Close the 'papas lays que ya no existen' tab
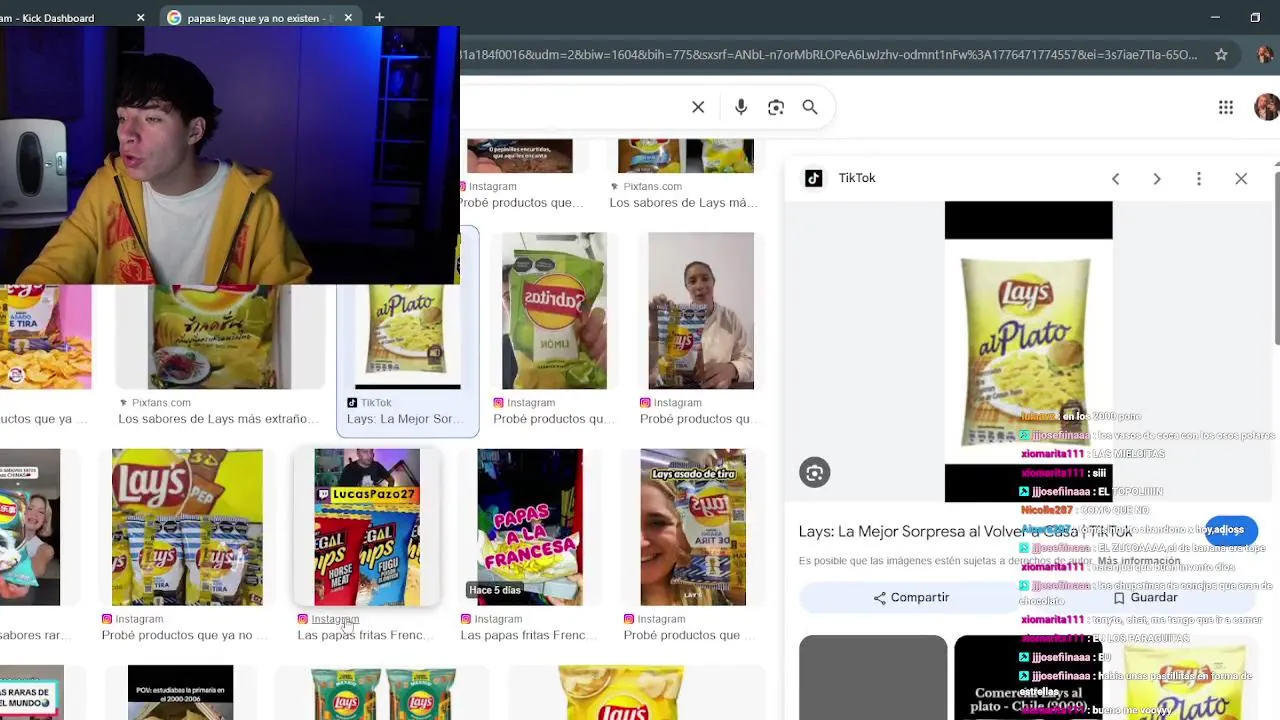Screen dimensions: 1280x720 tap(348, 18)
